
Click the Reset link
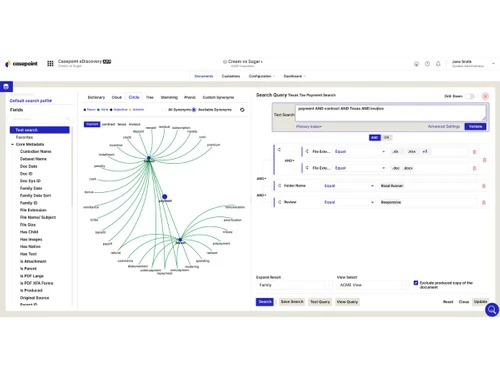448,302
